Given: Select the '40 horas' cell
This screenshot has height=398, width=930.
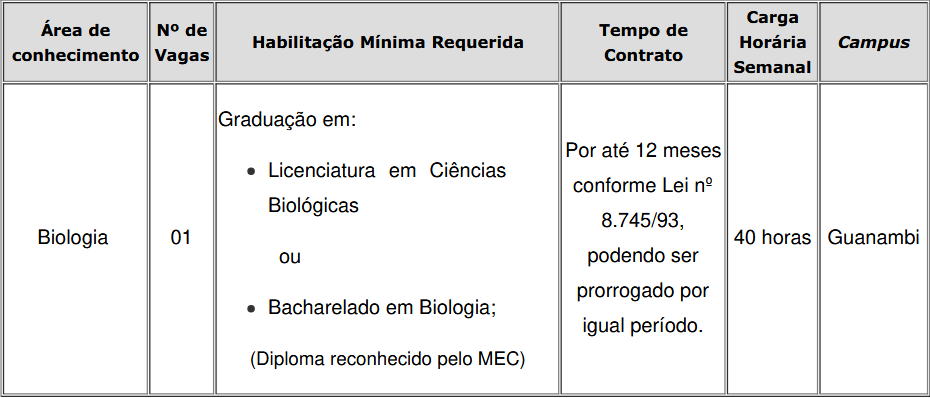Looking at the screenshot, I should (772, 238).
